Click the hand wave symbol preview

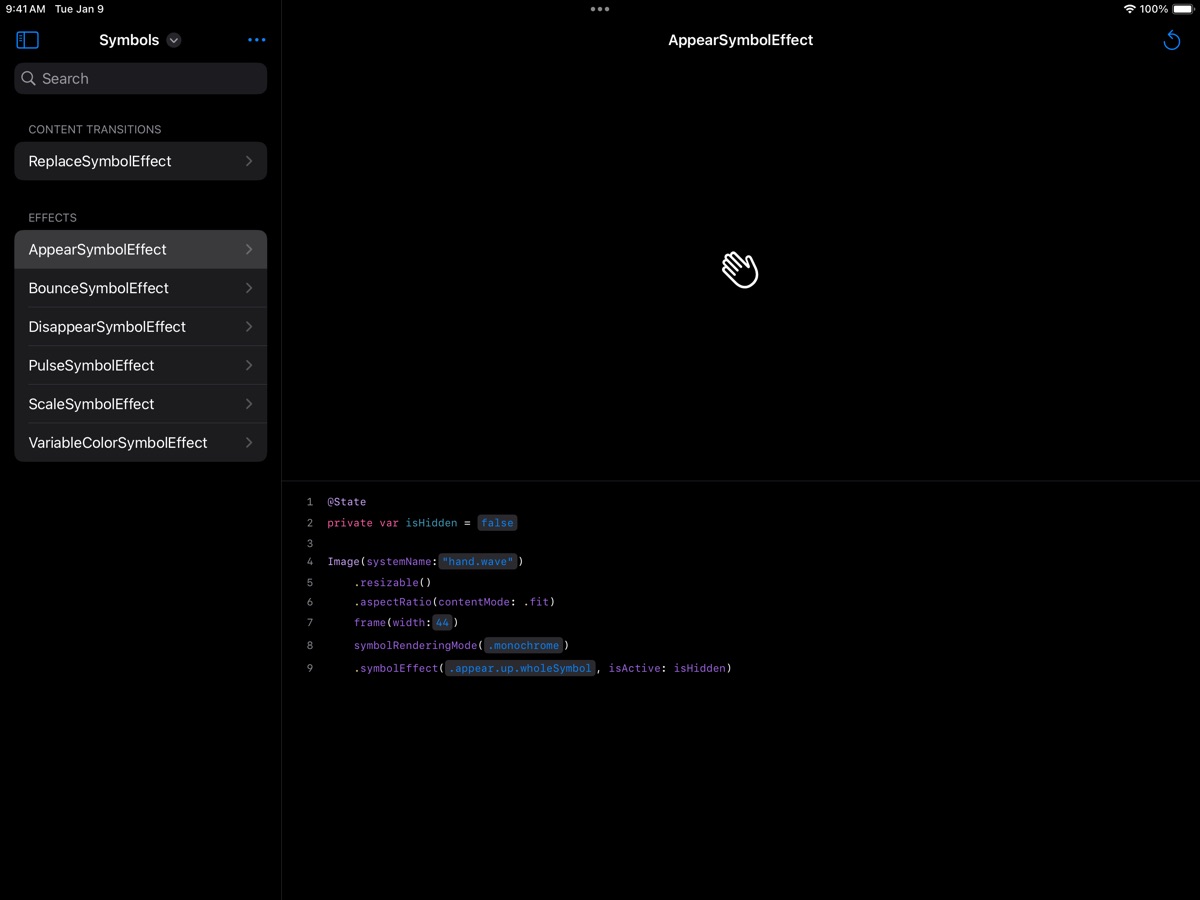[x=740, y=269]
